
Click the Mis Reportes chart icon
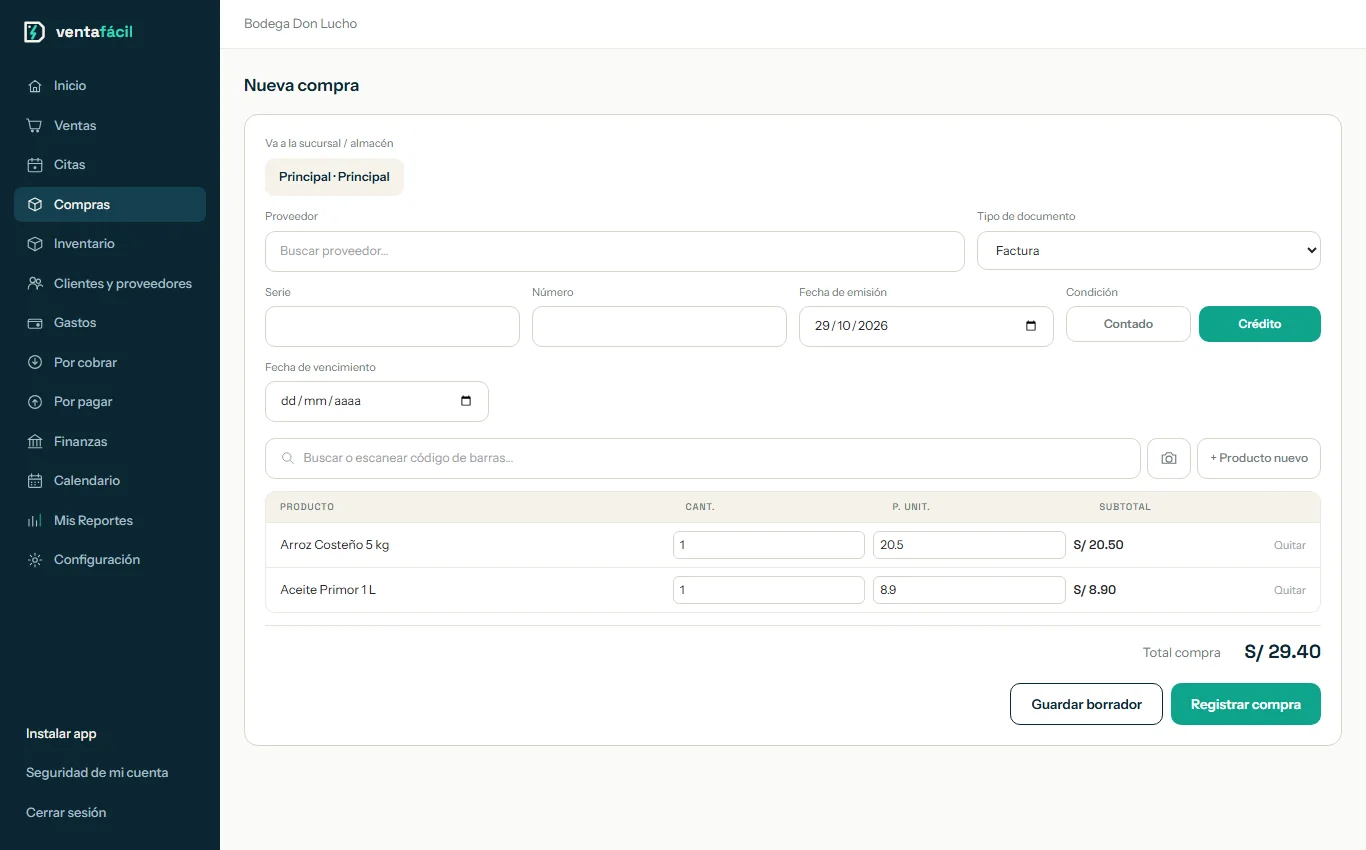pyautogui.click(x=35, y=521)
